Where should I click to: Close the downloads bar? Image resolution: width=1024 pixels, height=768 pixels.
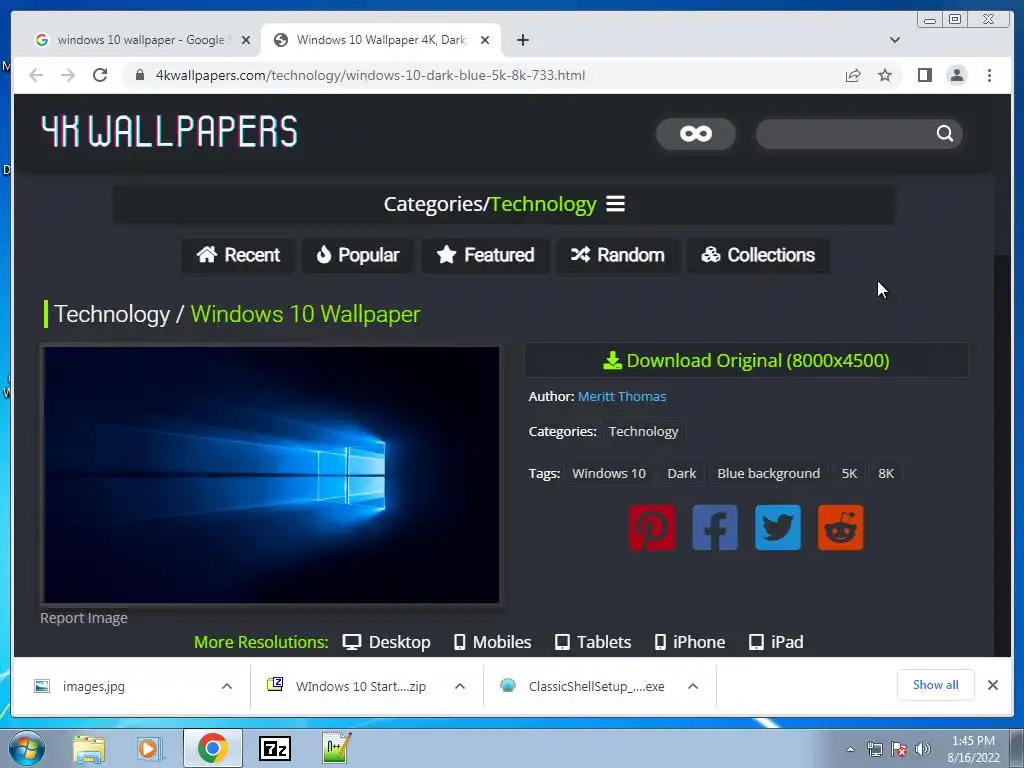tap(993, 685)
